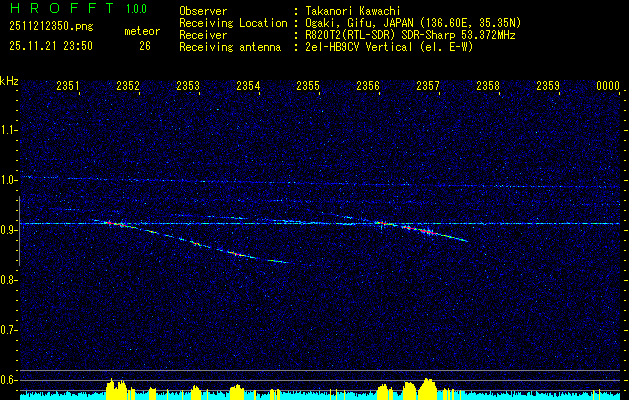Screen dimensions: 629x400
Task: Click the Receiver field label
Action: [x=203, y=35]
